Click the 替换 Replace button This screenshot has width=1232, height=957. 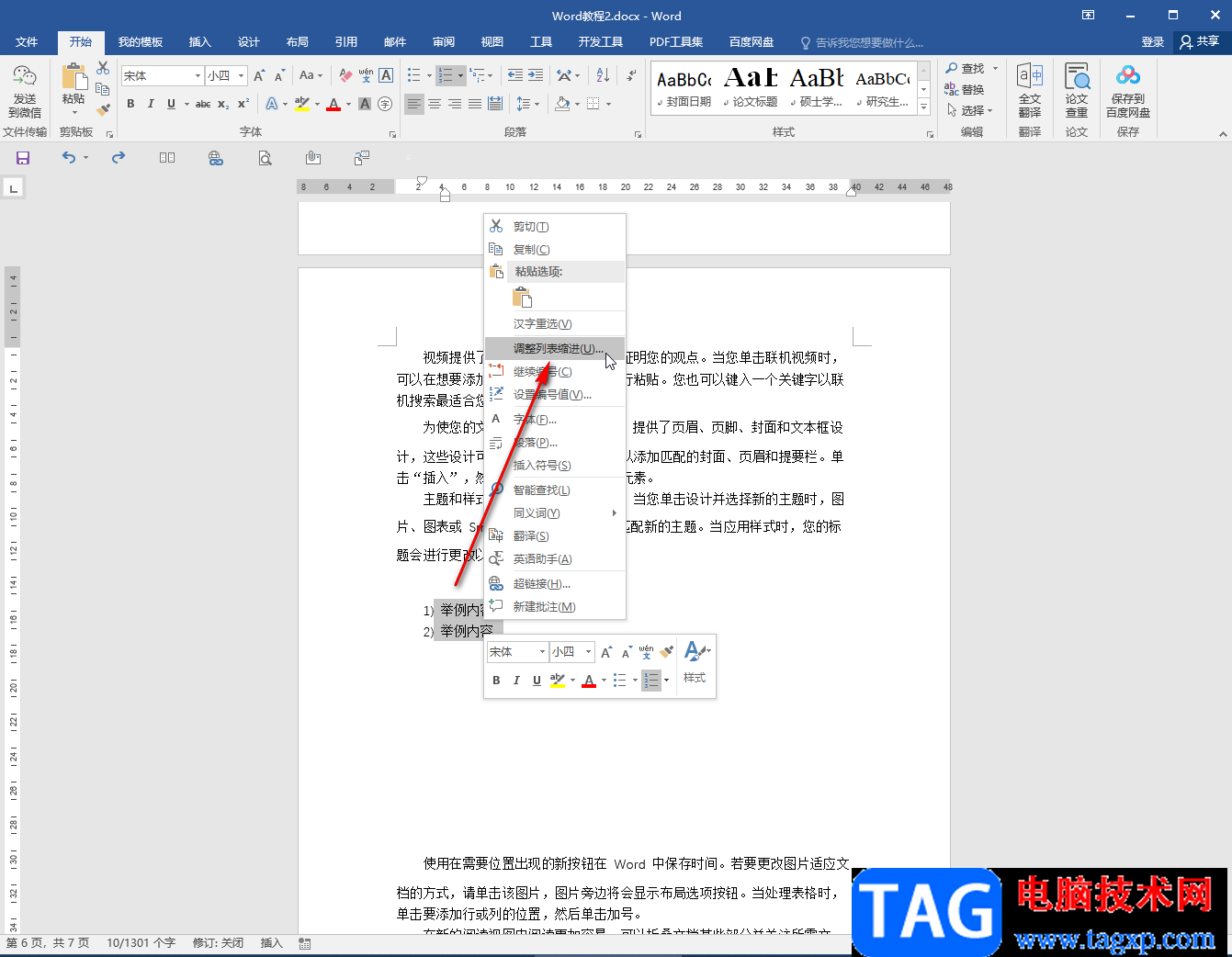pos(965,89)
